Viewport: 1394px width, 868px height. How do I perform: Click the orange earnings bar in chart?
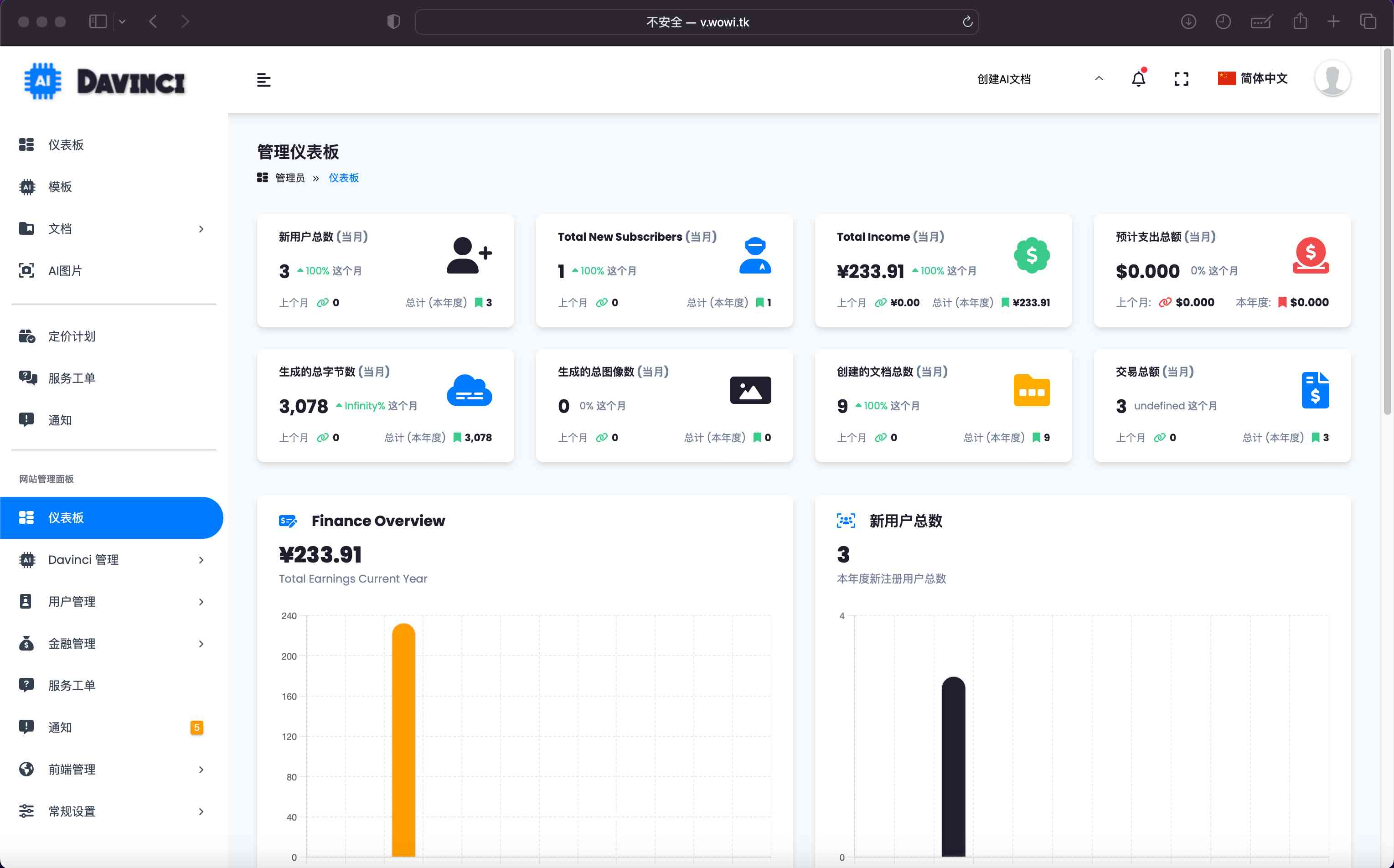[x=403, y=739]
